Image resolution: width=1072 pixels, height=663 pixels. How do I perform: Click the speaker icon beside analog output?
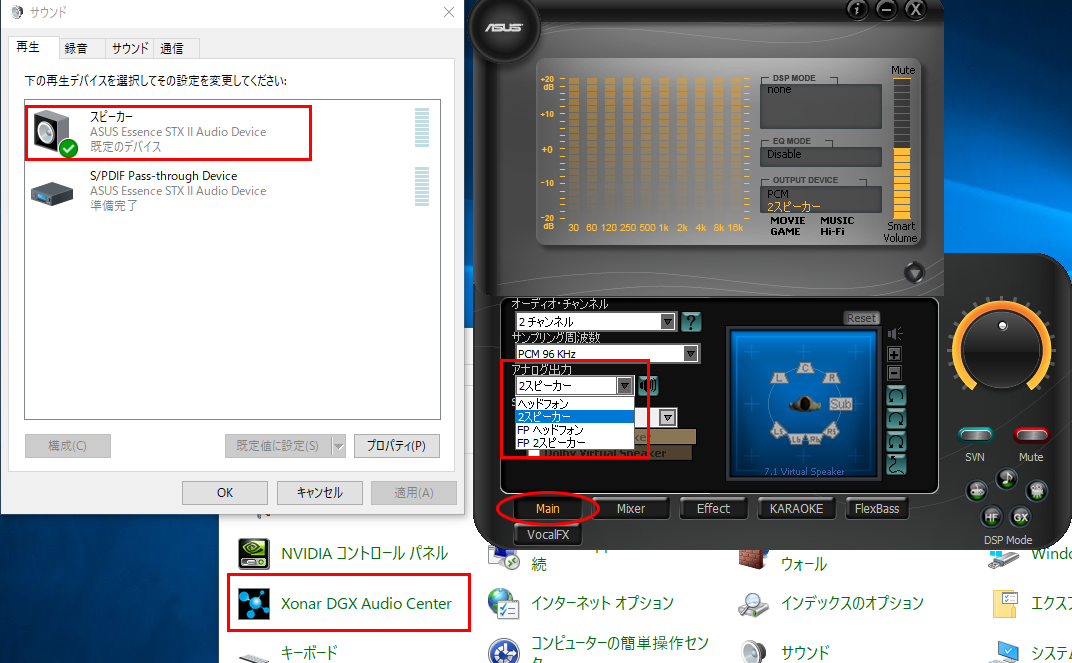tap(649, 385)
